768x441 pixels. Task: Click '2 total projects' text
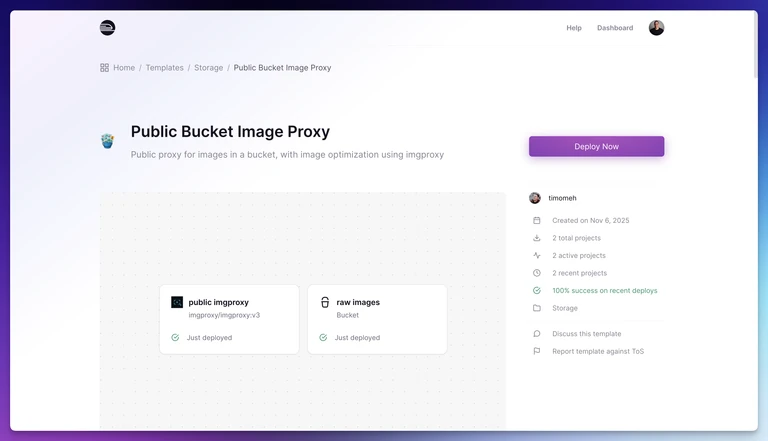pyautogui.click(x=576, y=238)
